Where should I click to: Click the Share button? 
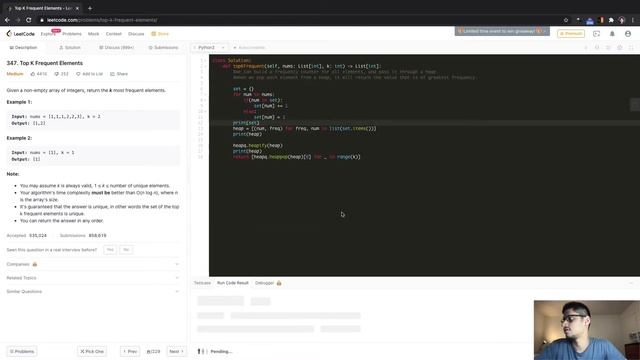(119, 74)
